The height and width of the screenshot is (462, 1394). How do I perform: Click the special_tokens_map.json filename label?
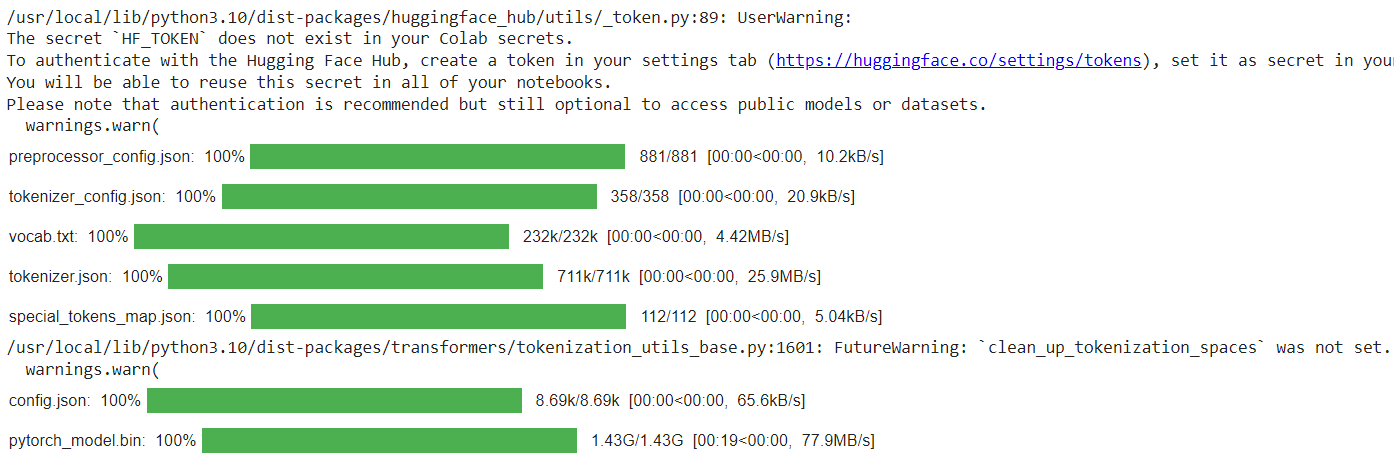click(x=102, y=317)
